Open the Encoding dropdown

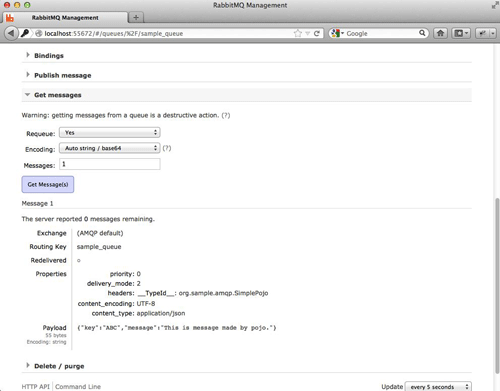[x=110, y=148]
